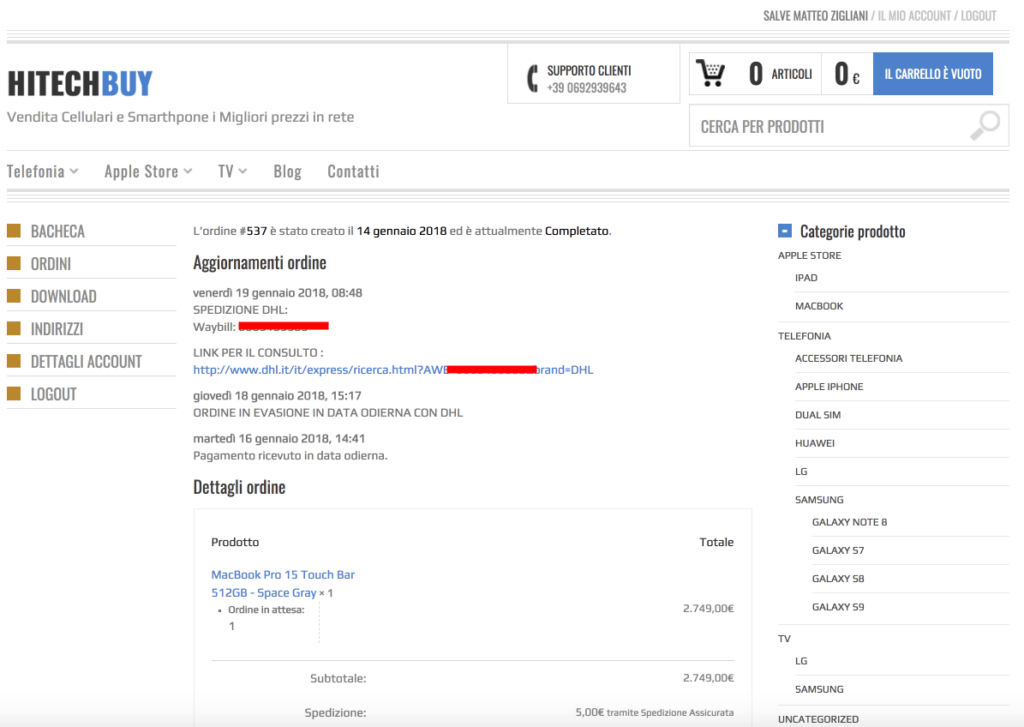Click the Aggiornamenti ordine heading
The height and width of the screenshot is (727, 1024).
pyautogui.click(x=259, y=263)
